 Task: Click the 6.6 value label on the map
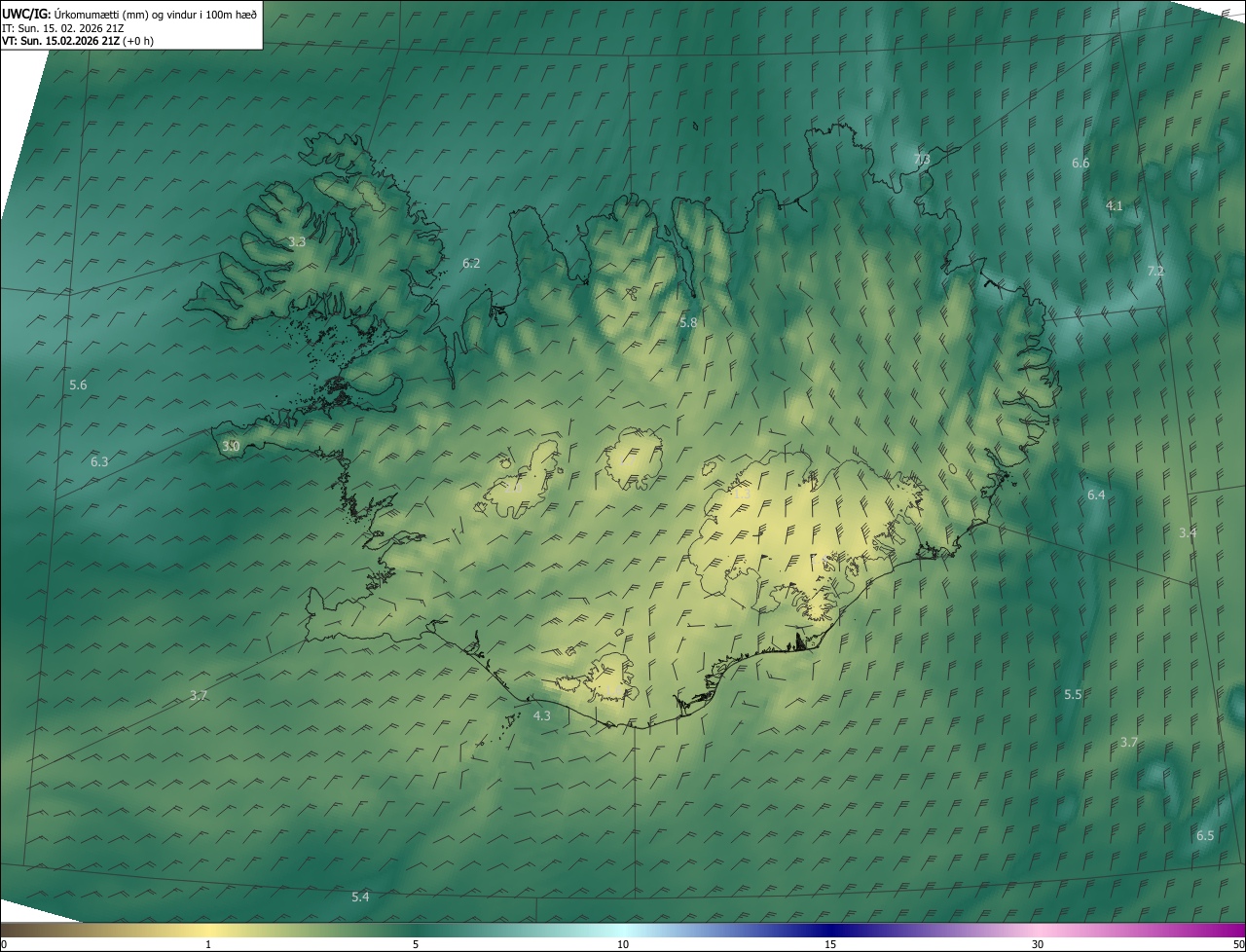(x=1081, y=163)
